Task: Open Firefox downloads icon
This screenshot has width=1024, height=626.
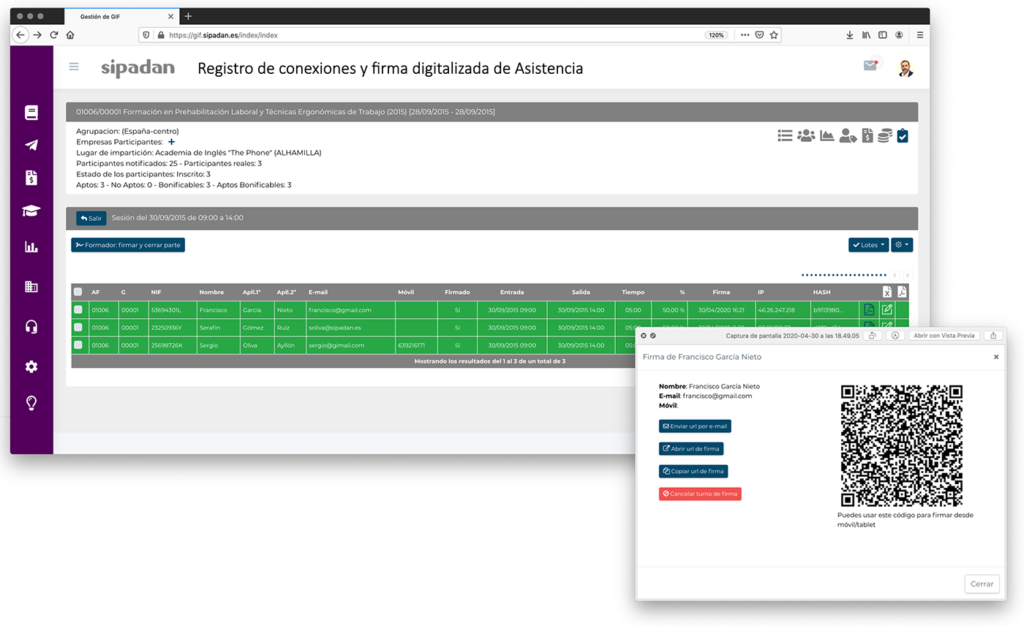Action: [850, 35]
